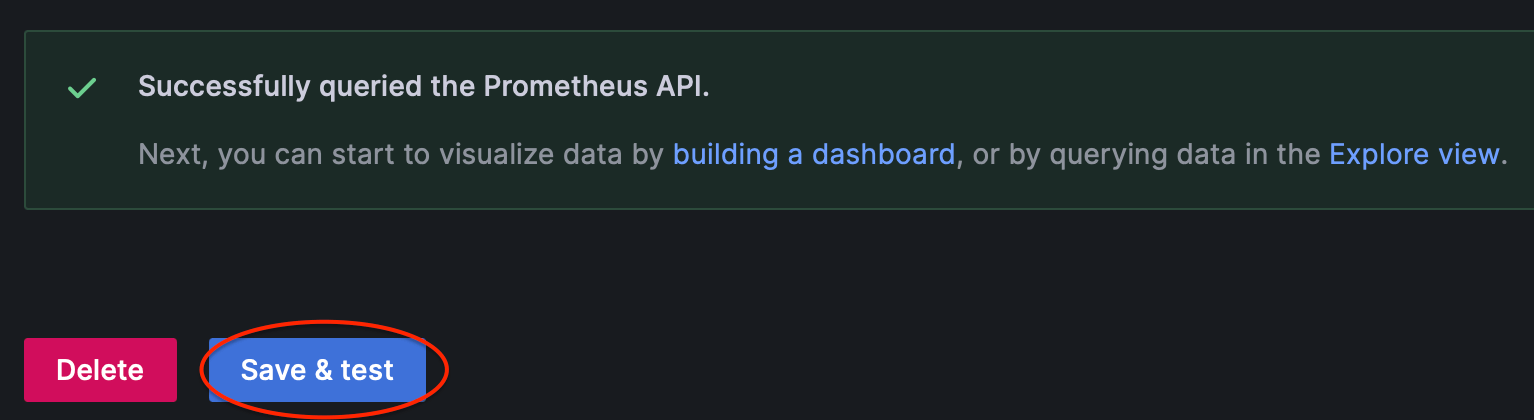Delete this Prometheus data source
Screen dimensions: 1534x420
pyautogui.click(x=100, y=370)
